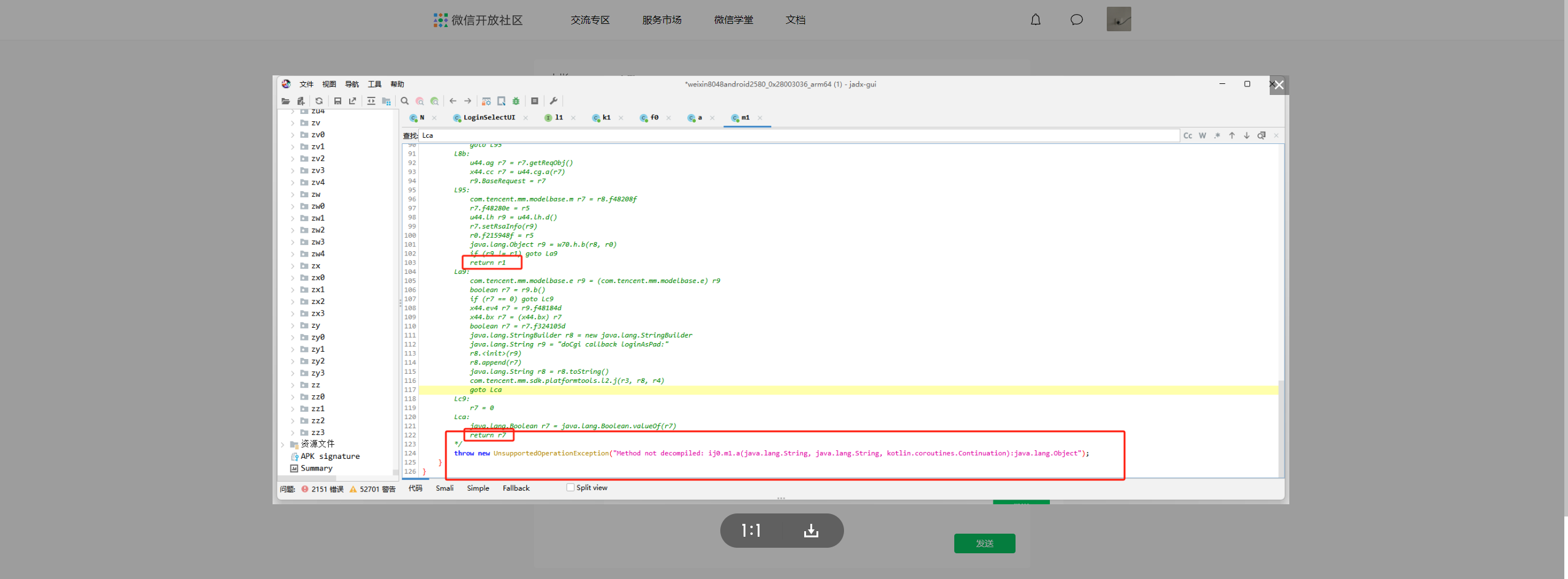Click the wrench preferences icon
The image size is (1568, 579).
(554, 101)
